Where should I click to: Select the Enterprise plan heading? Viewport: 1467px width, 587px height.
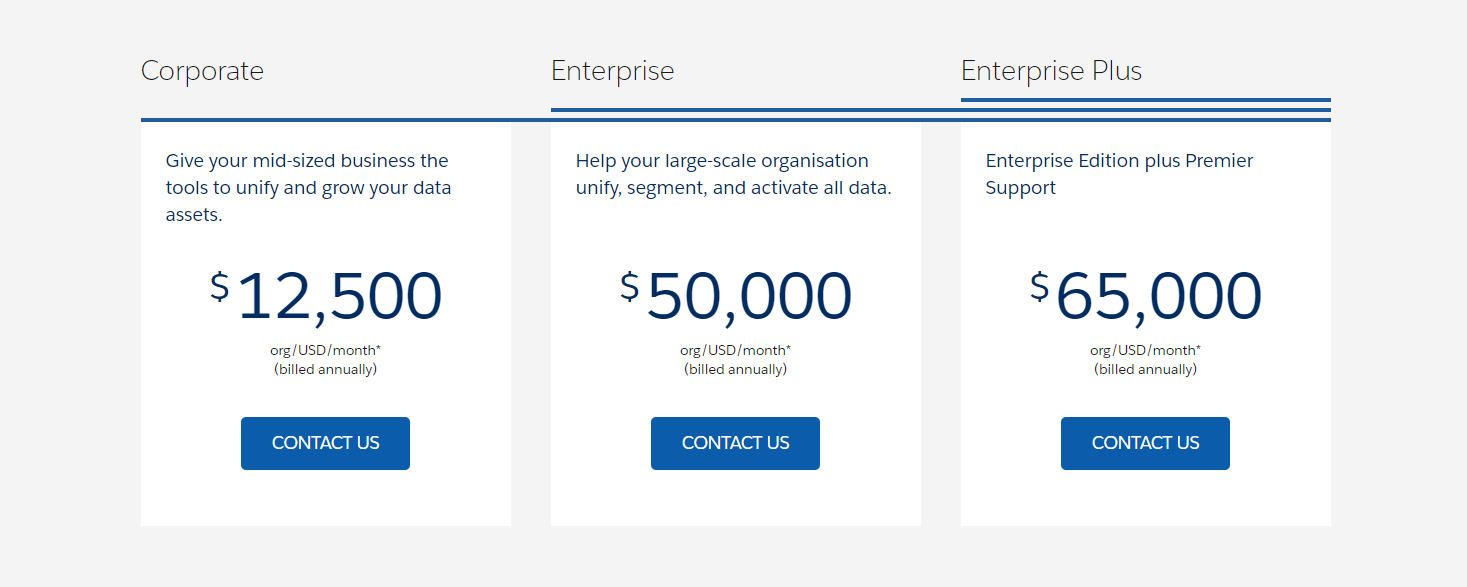click(x=613, y=70)
